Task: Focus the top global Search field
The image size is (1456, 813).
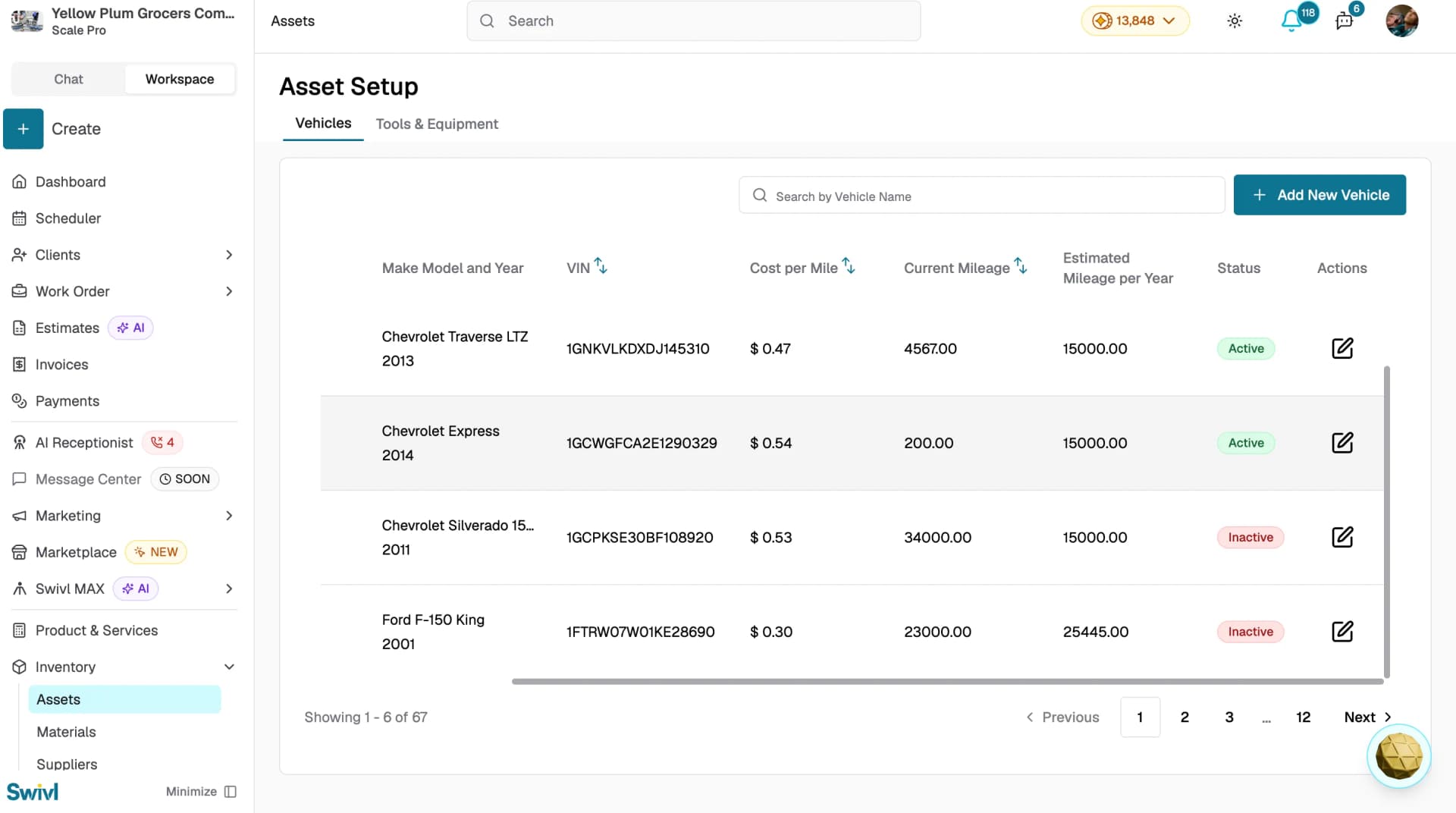Action: (694, 21)
